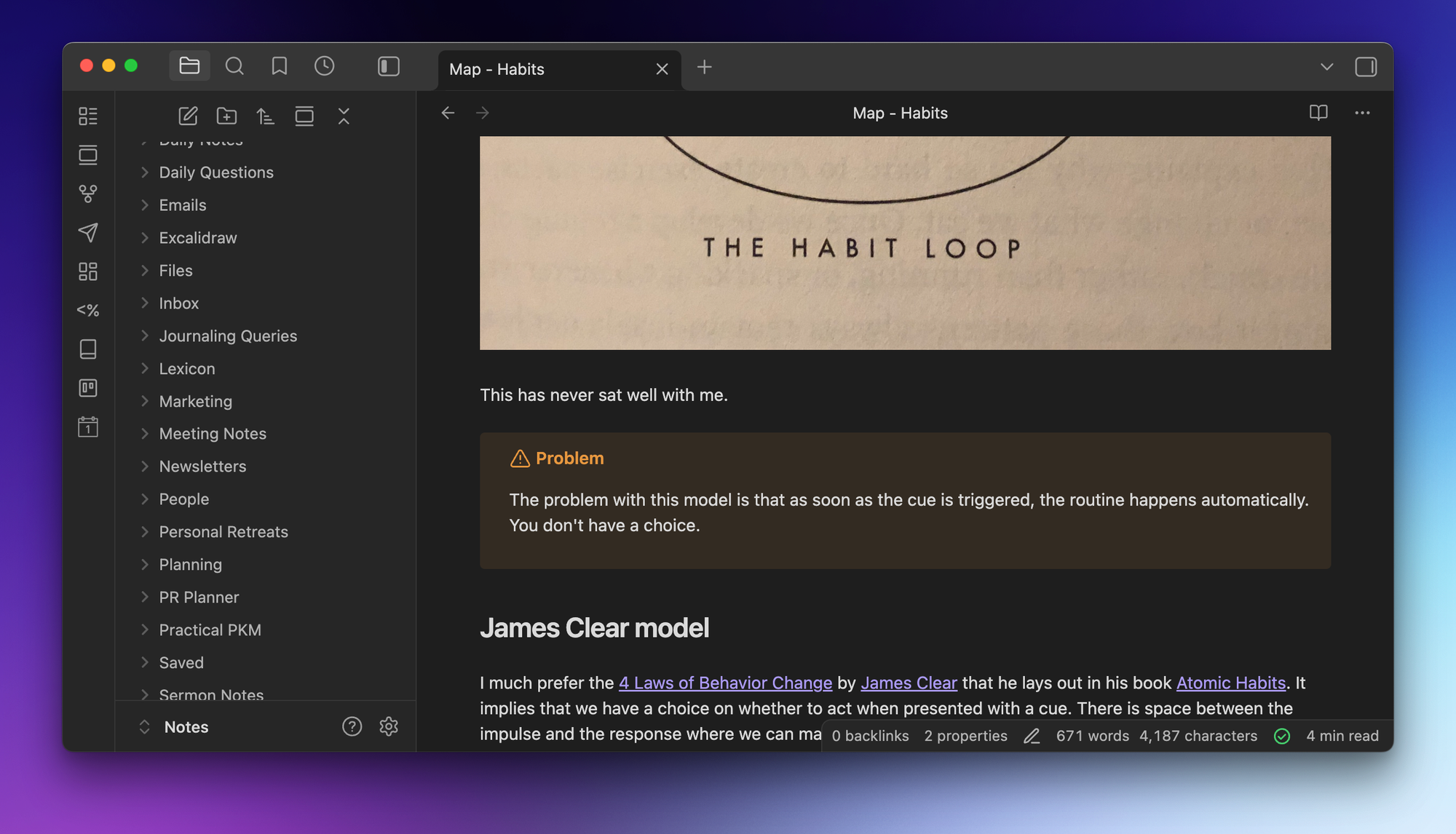Toggle the right sidebar panel icon
The image size is (1456, 834).
[x=1366, y=67]
